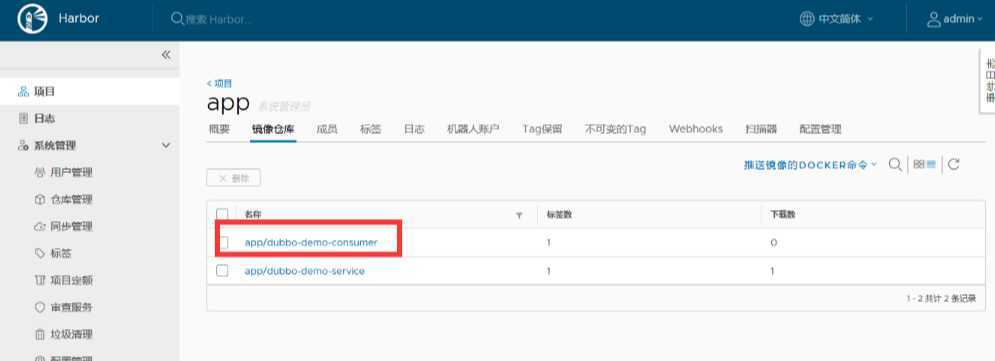This screenshot has height=361, width=995.
Task: Click the admin user avatar icon
Action: click(933, 19)
